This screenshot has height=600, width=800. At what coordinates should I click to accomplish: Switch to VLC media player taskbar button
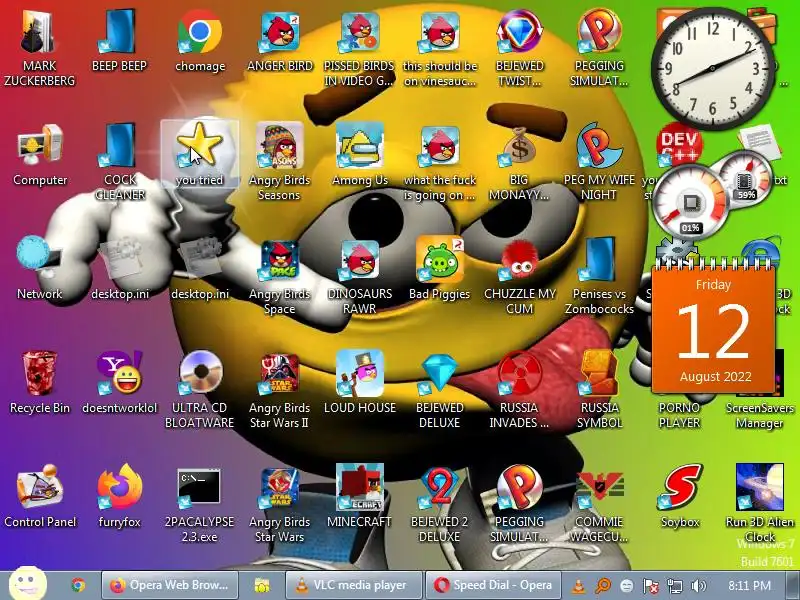coord(354,585)
